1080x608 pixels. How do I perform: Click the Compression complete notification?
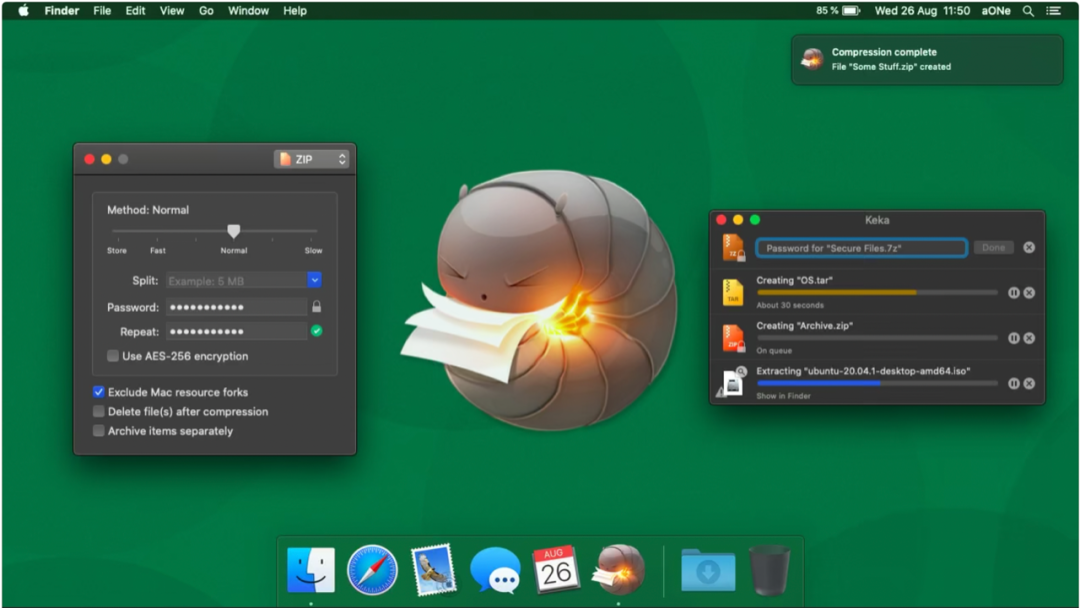(926, 60)
